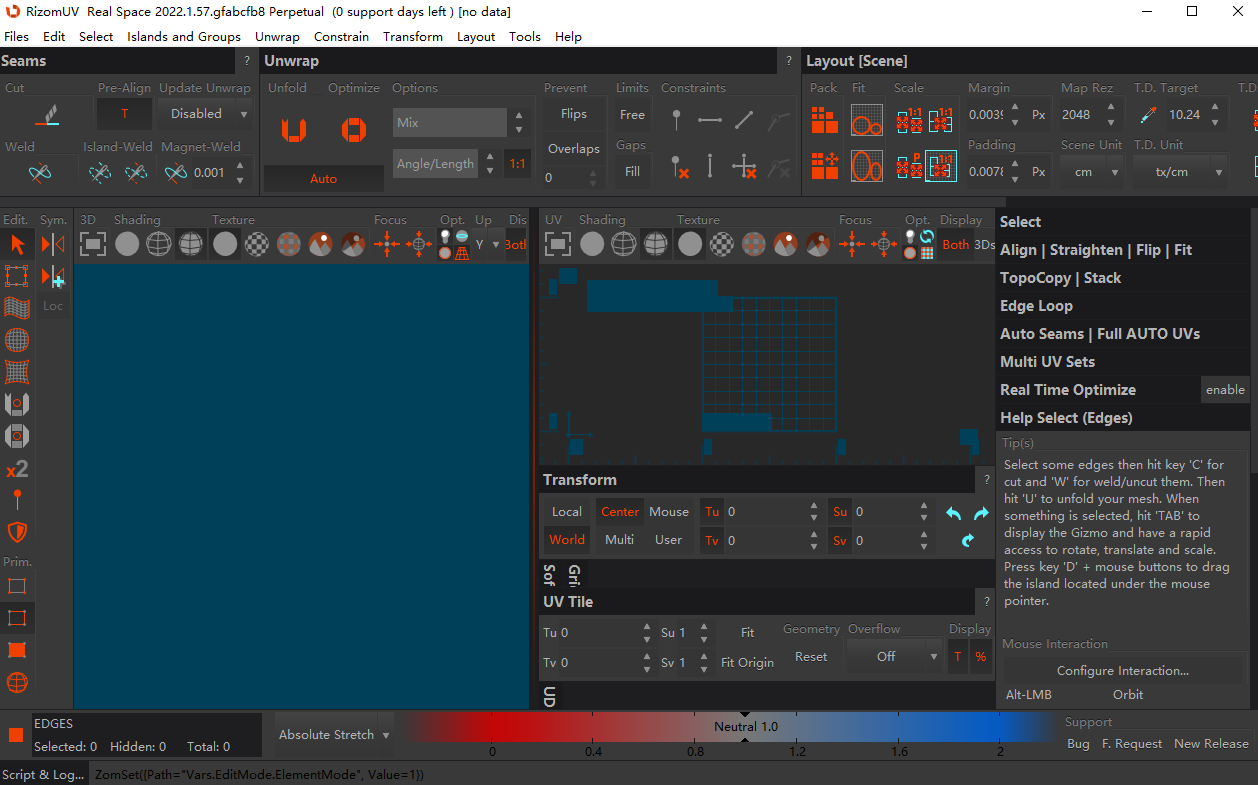Click the Optimize icon in Unwrap

point(353,130)
